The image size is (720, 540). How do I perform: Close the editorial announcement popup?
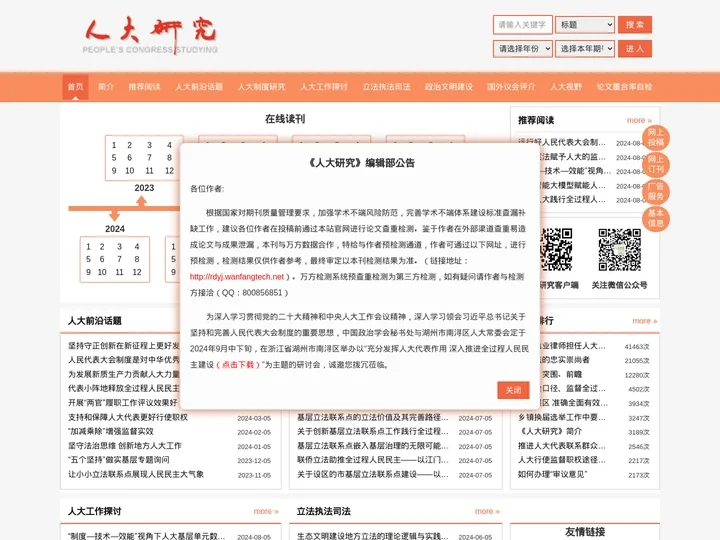tap(513, 390)
